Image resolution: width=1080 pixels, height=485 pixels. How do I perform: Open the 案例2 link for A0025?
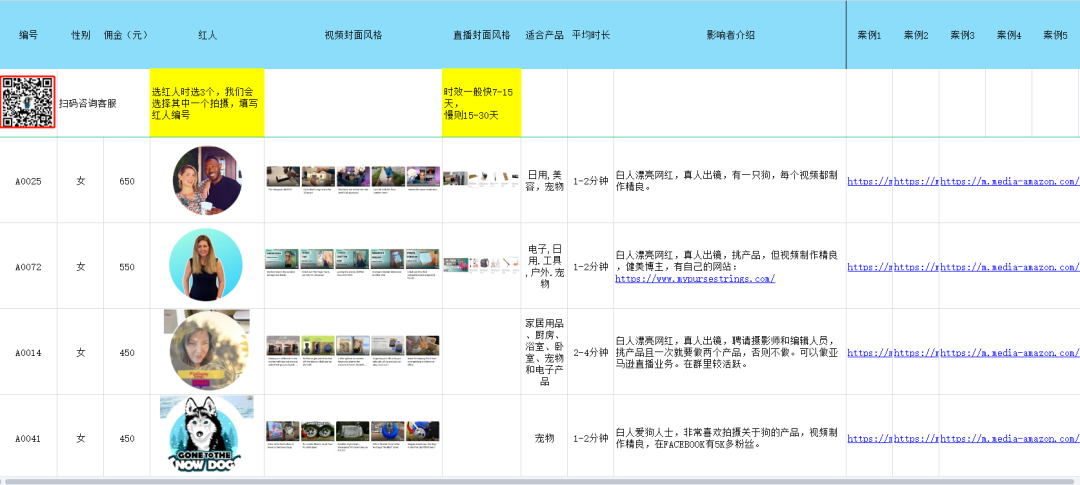tap(916, 181)
